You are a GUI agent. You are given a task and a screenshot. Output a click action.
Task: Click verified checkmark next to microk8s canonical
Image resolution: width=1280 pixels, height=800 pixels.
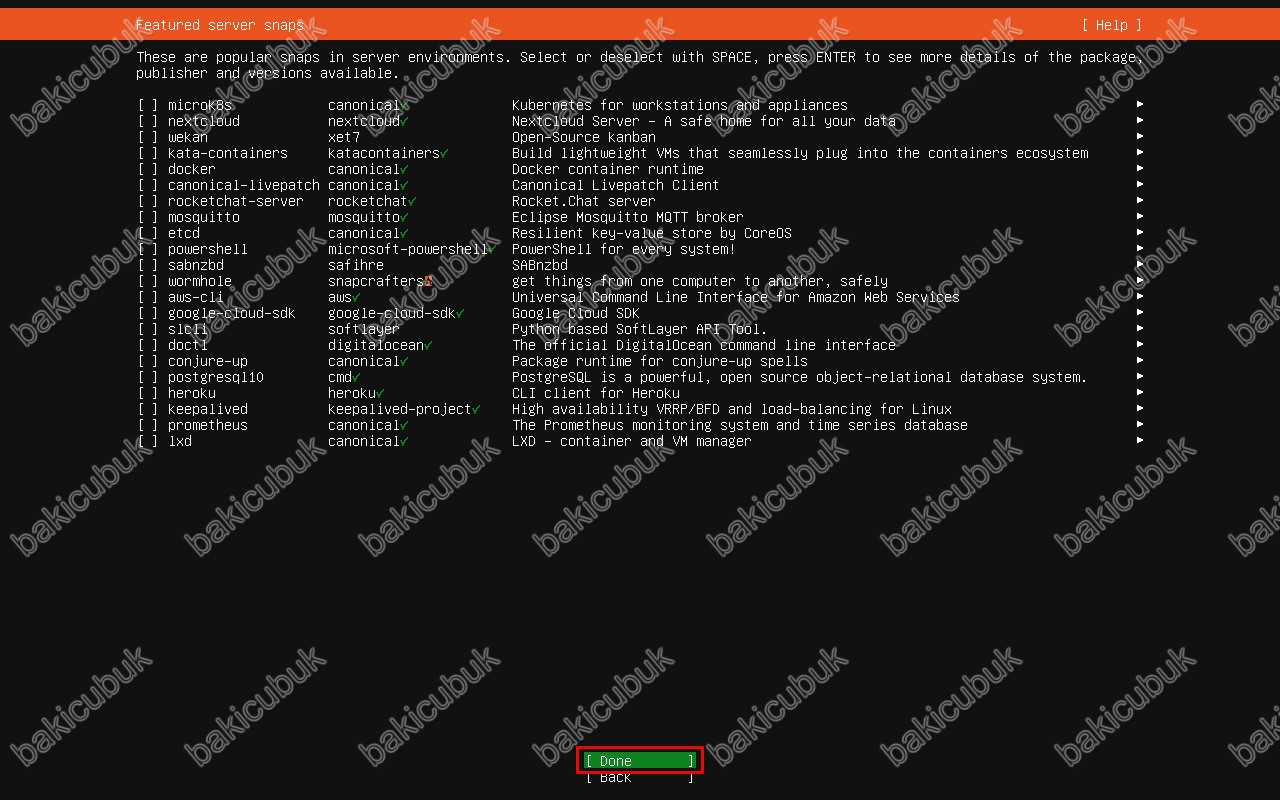404,105
